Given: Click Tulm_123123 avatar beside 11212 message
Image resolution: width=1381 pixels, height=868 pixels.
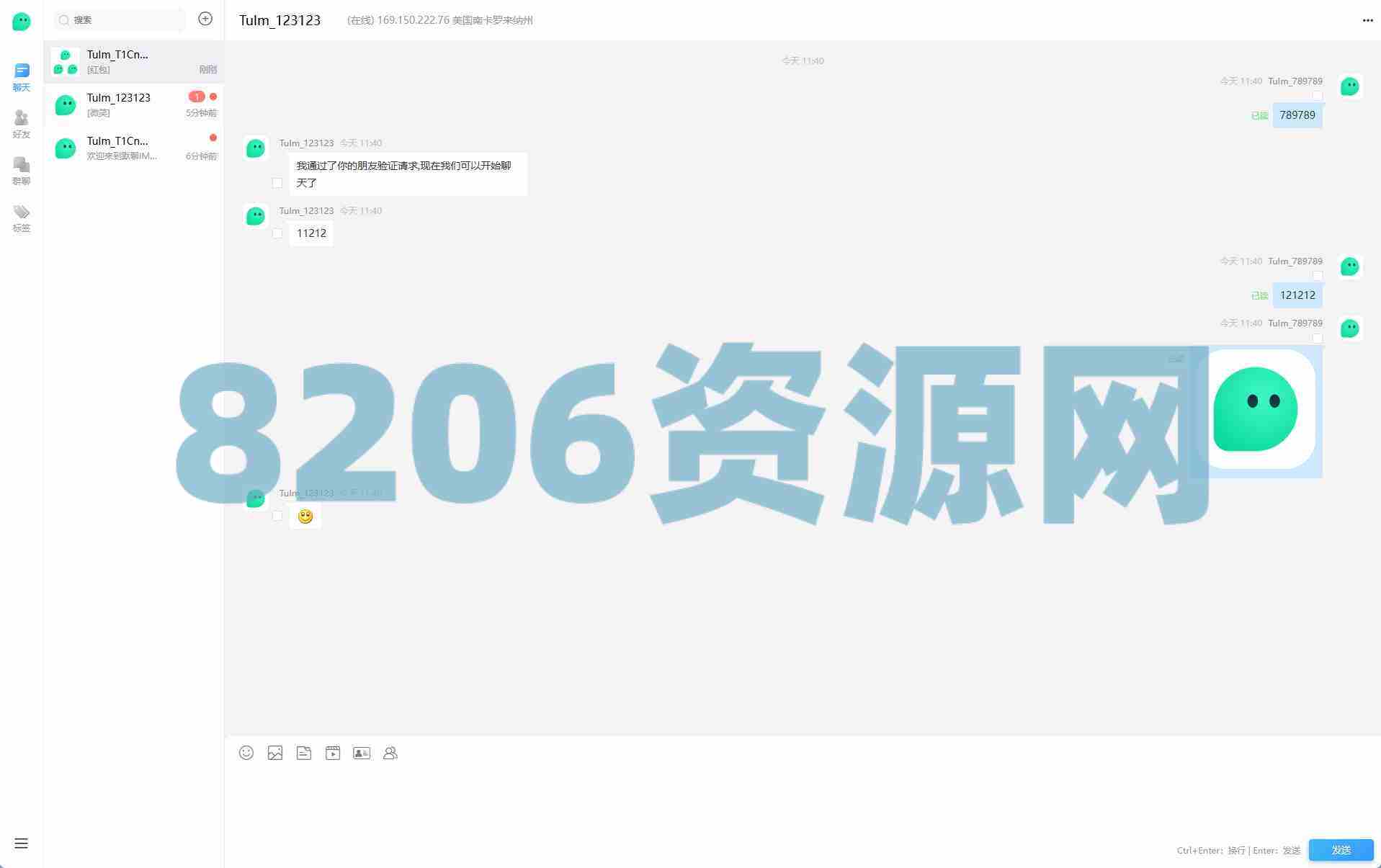Looking at the screenshot, I should (x=256, y=216).
